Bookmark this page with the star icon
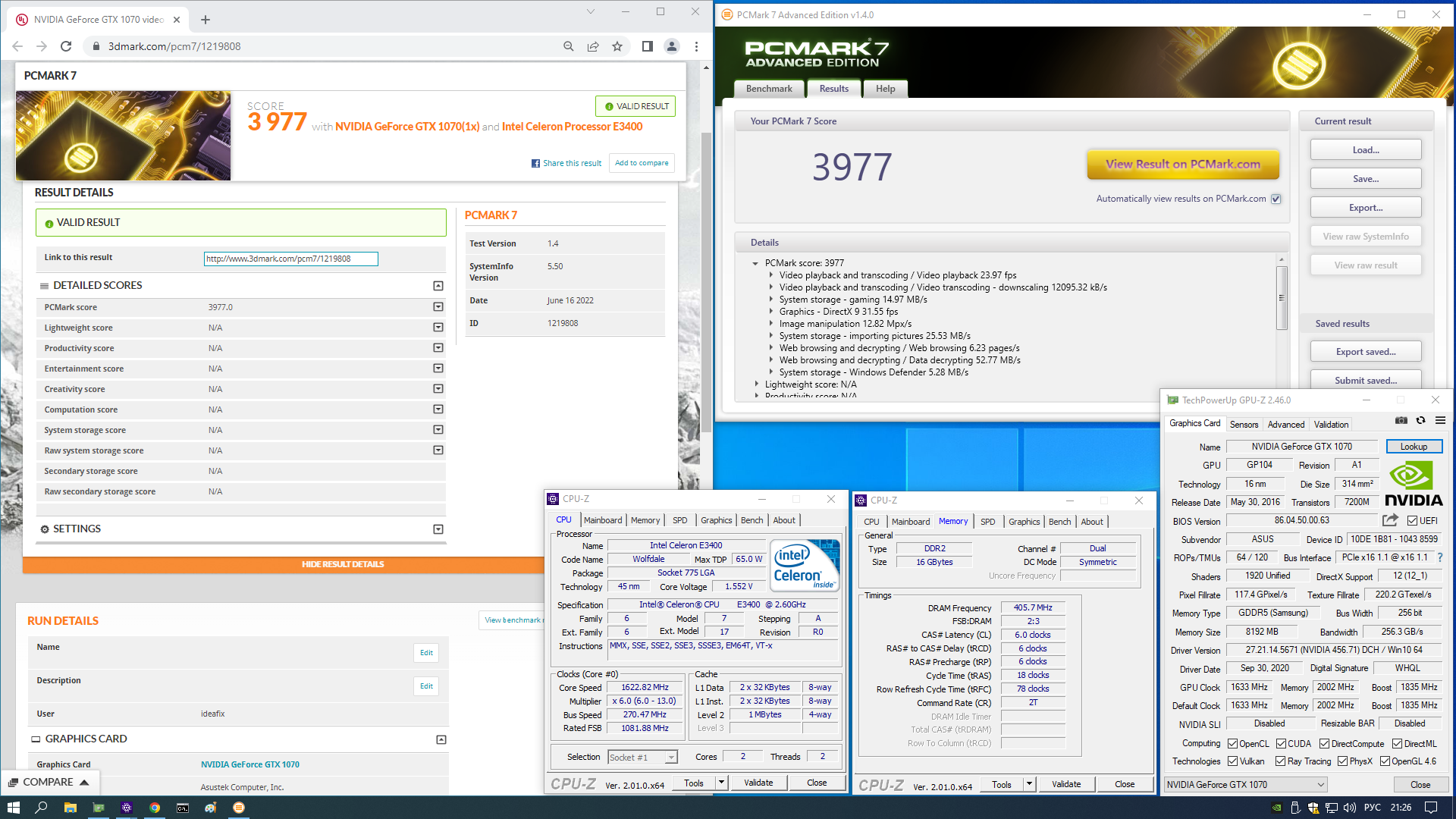 (617, 46)
